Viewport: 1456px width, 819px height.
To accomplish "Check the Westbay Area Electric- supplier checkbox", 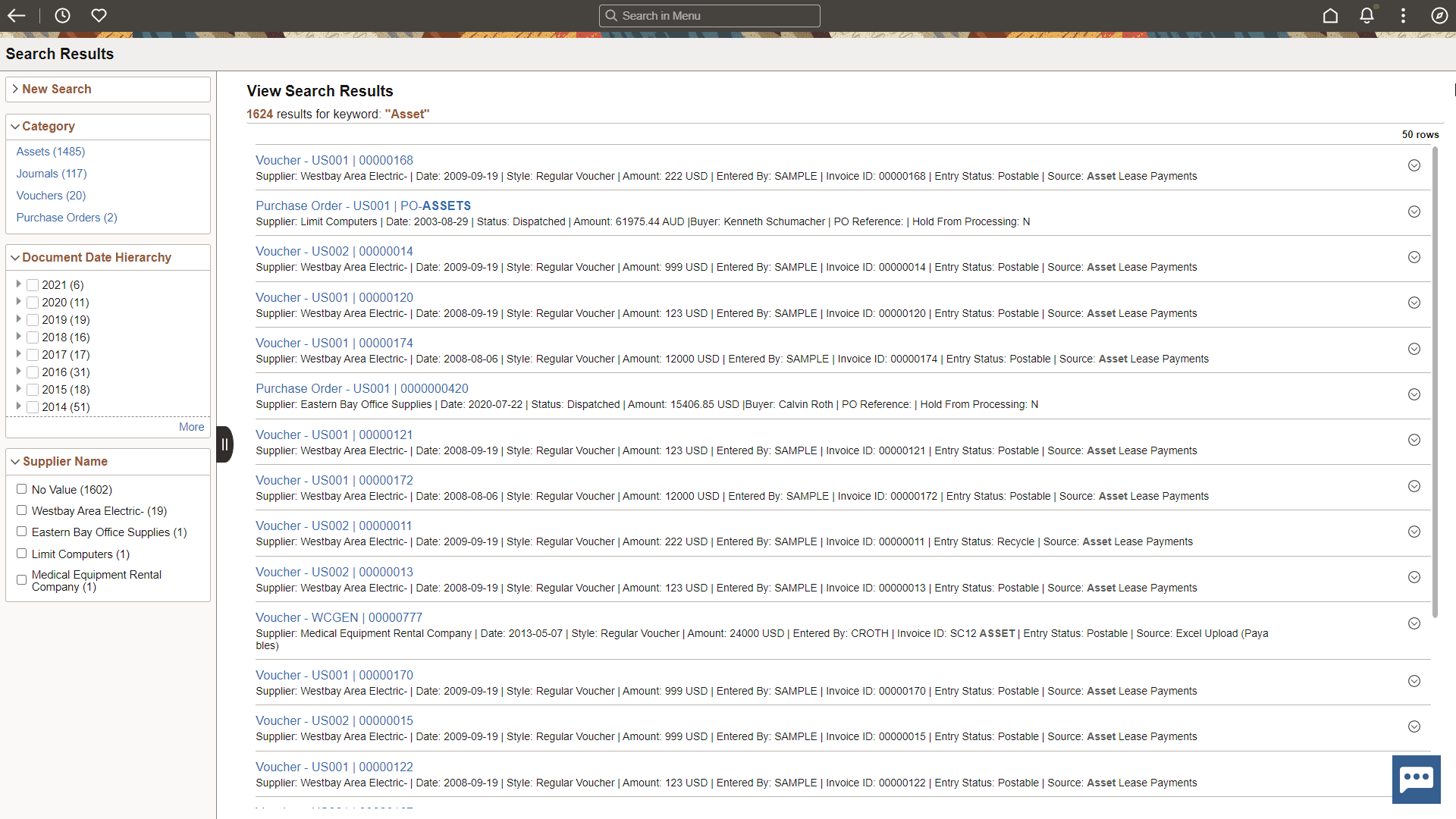I will pos(22,510).
